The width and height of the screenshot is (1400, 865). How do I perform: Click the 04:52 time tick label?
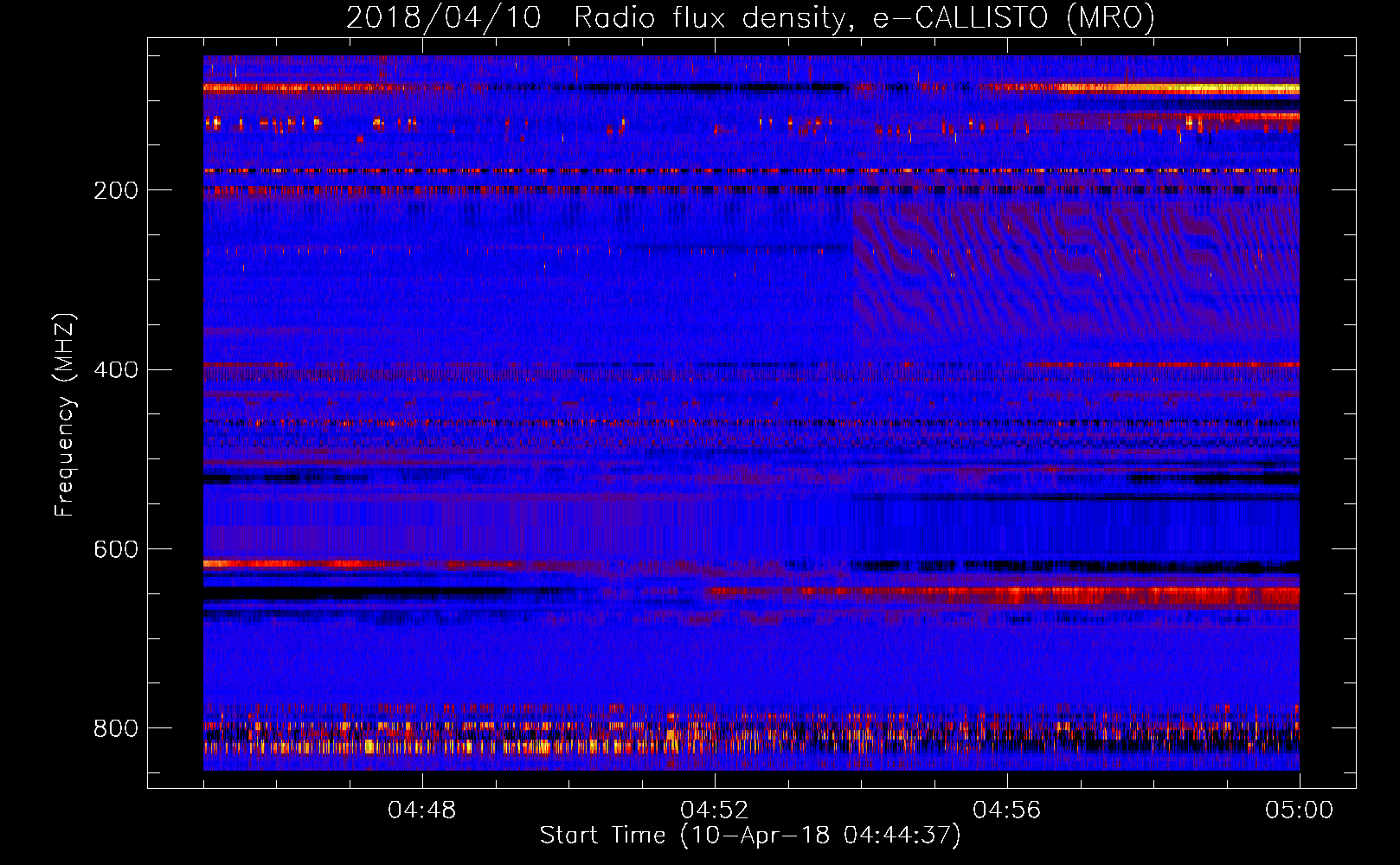point(714,811)
